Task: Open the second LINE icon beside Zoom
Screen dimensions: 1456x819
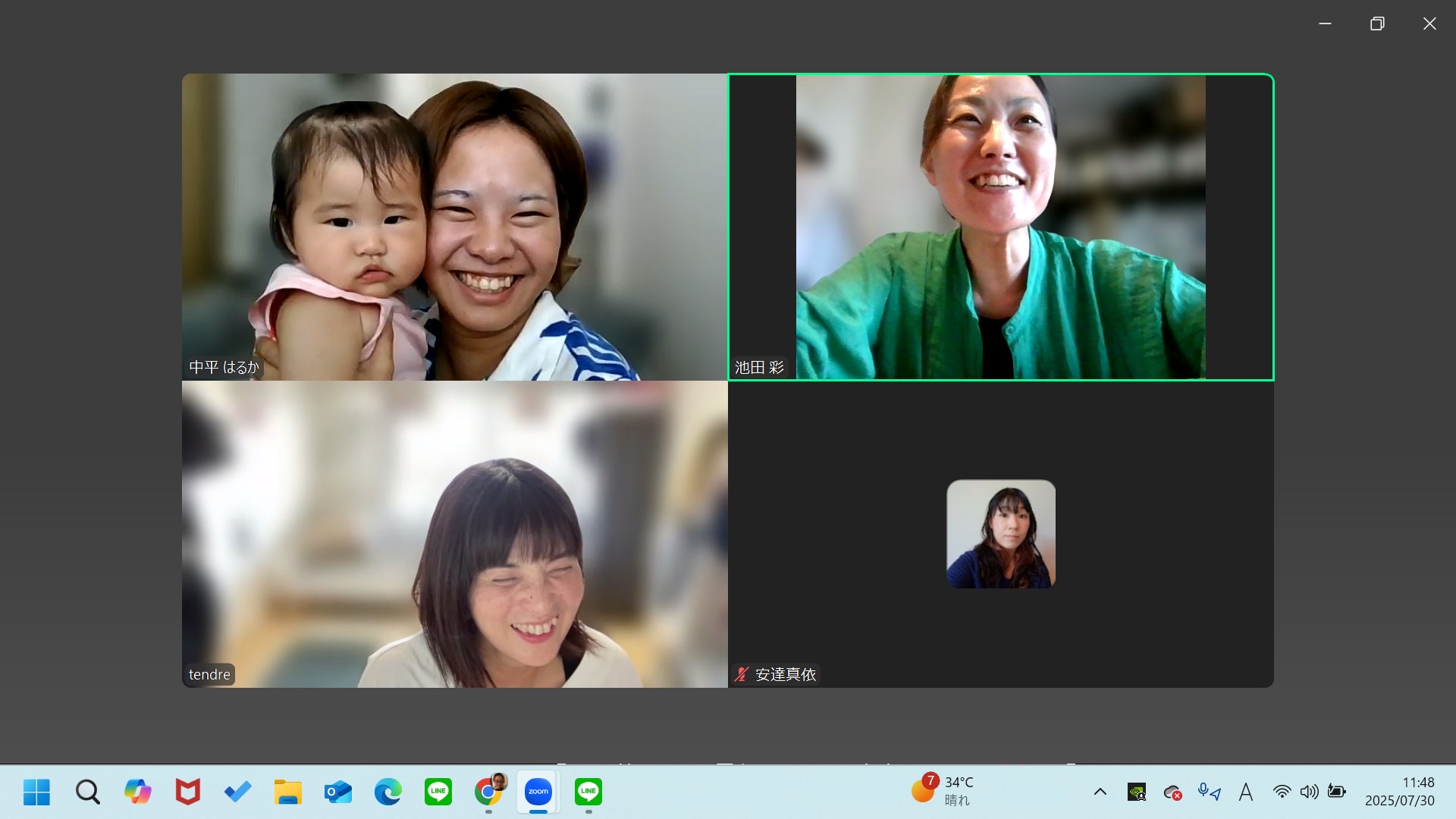Action: [x=588, y=792]
